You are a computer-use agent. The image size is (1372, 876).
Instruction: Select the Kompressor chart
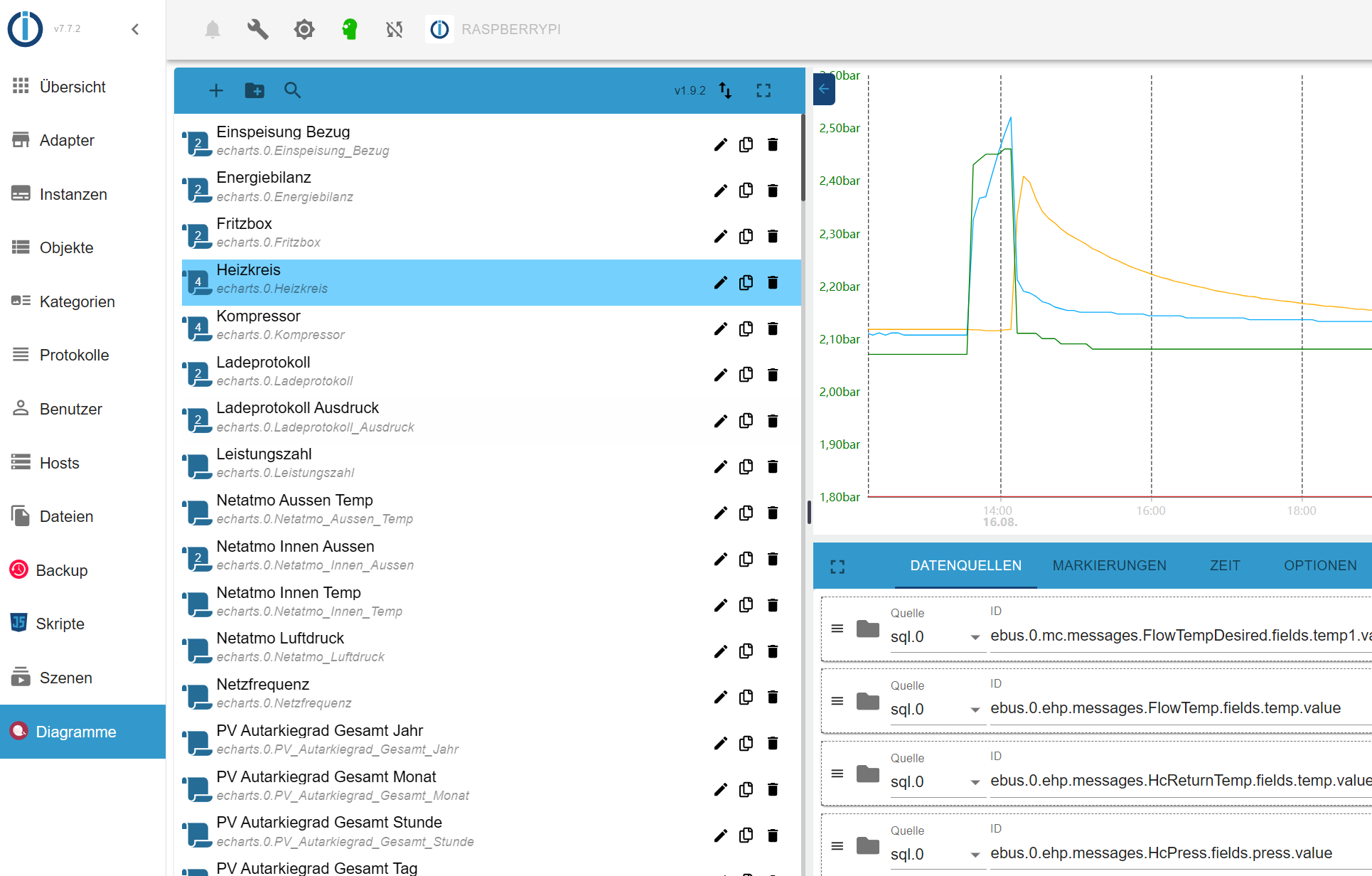click(x=491, y=328)
